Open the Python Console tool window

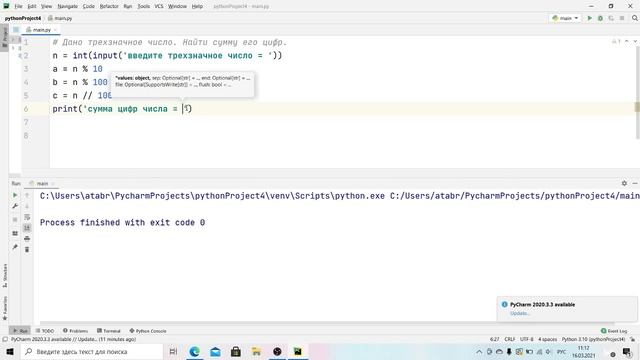point(148,331)
